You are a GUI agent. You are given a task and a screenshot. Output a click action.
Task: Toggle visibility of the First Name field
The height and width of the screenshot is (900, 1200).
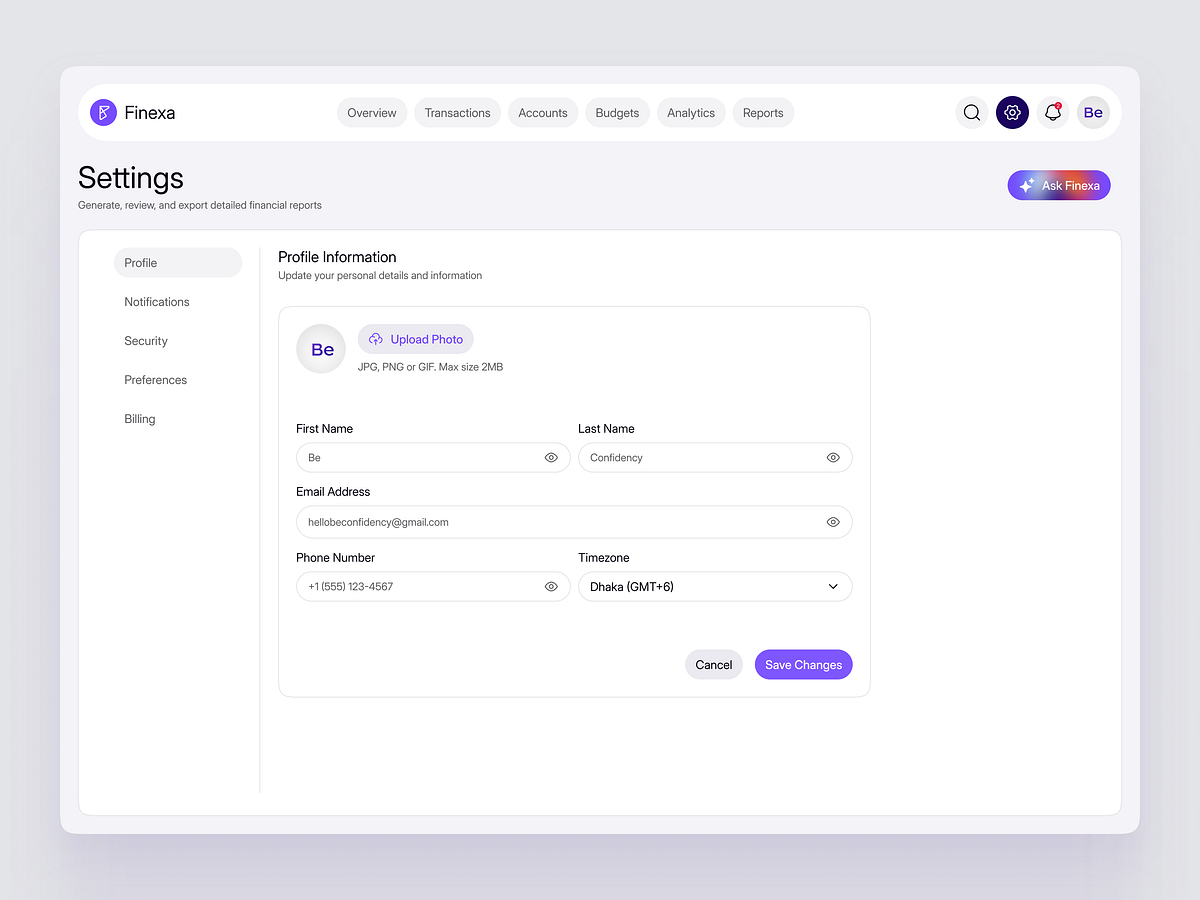click(x=551, y=457)
